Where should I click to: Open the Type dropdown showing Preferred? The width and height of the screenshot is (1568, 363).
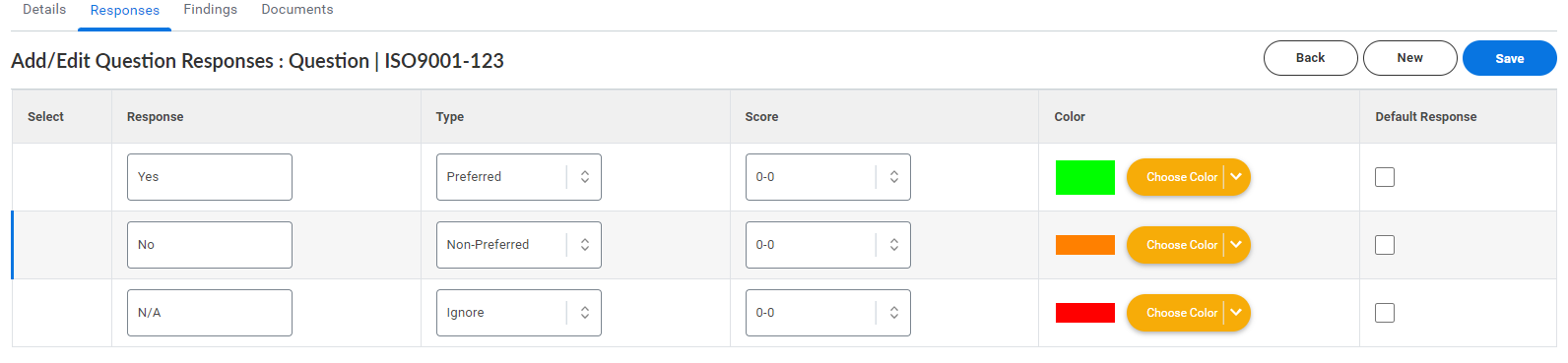tap(518, 177)
